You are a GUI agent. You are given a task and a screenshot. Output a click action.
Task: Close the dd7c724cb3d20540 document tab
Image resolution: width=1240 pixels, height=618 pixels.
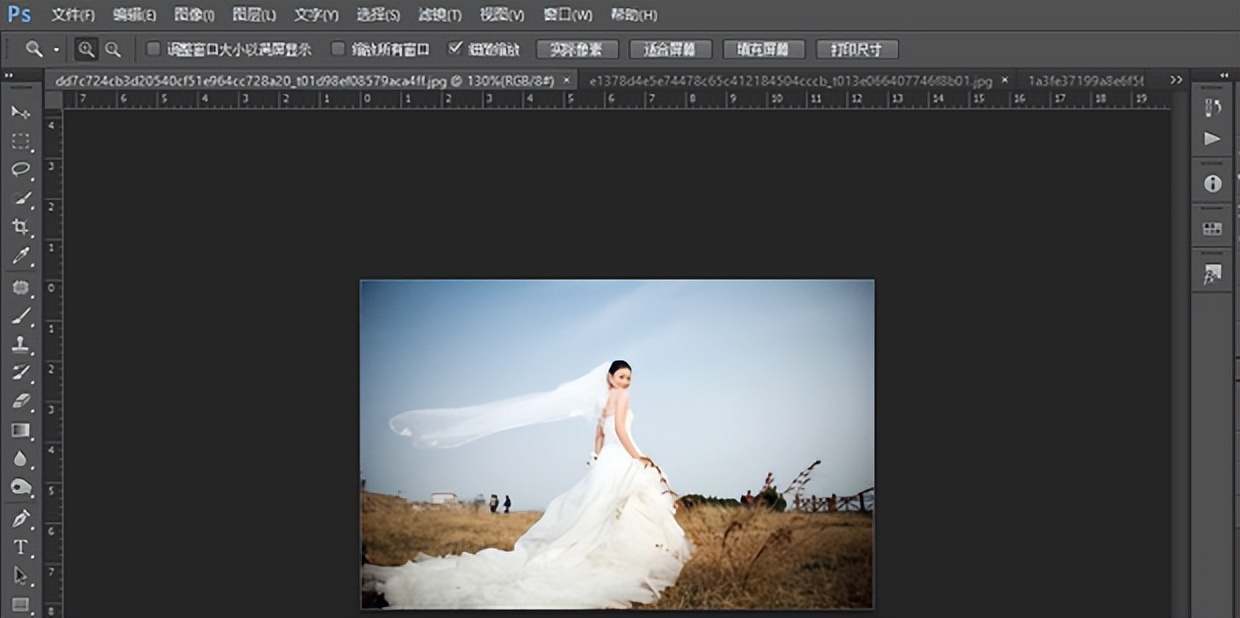[567, 80]
